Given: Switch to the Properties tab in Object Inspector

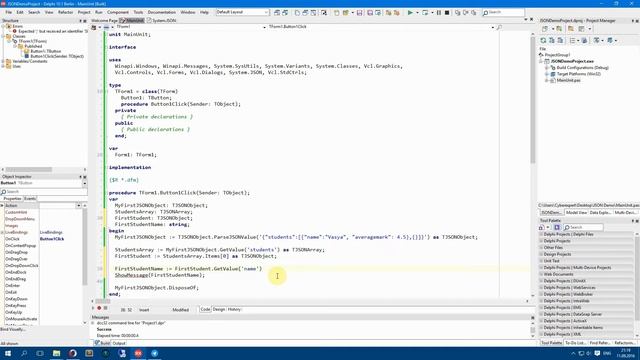Looking at the screenshot, I should (12, 199).
